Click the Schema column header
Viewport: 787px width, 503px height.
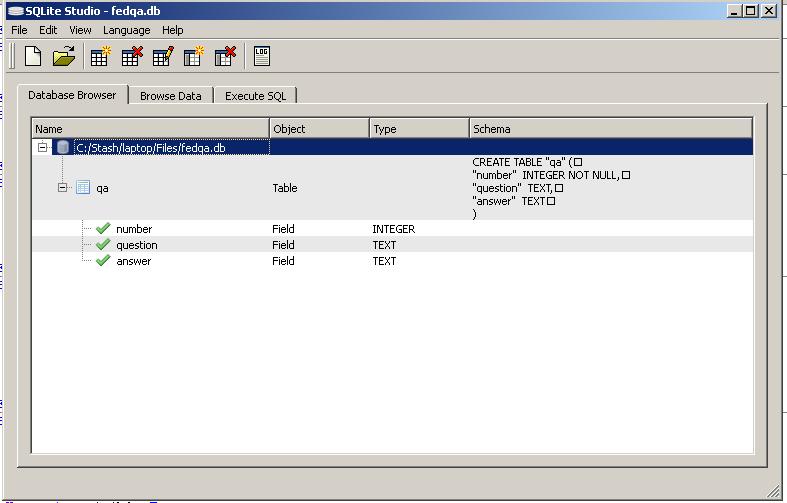click(611, 129)
